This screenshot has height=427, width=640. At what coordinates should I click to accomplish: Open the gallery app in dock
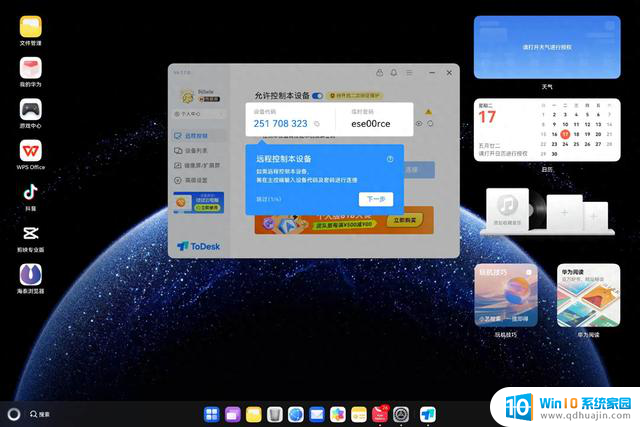[338, 414]
